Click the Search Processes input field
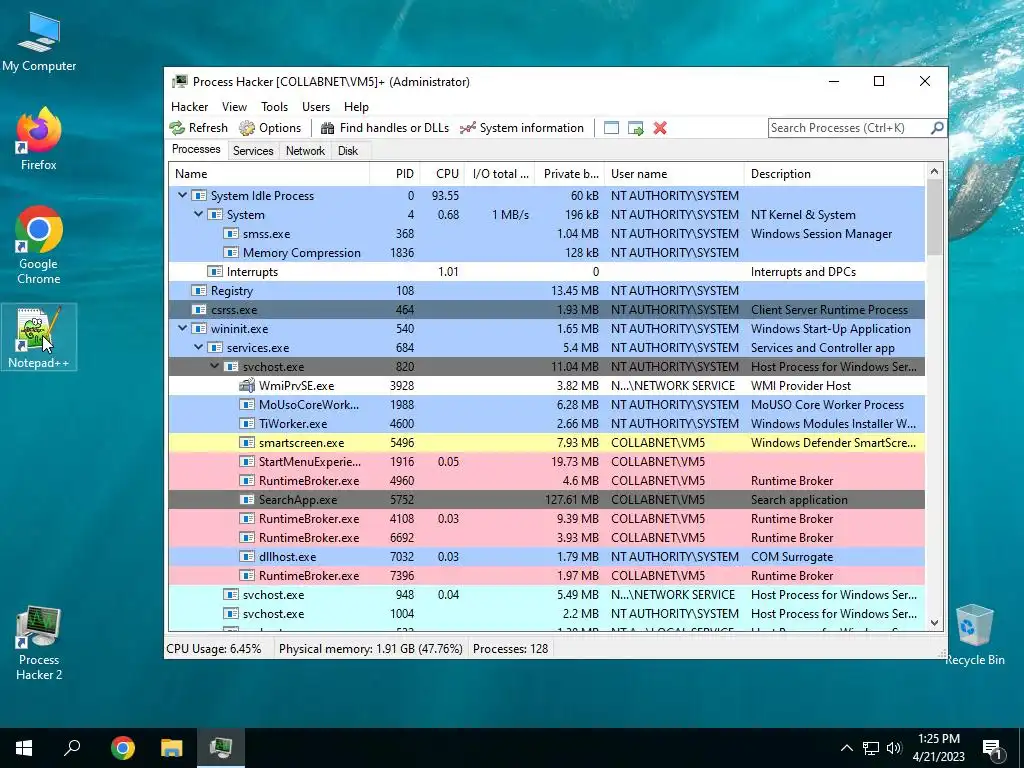The height and width of the screenshot is (768, 1024). 849,128
